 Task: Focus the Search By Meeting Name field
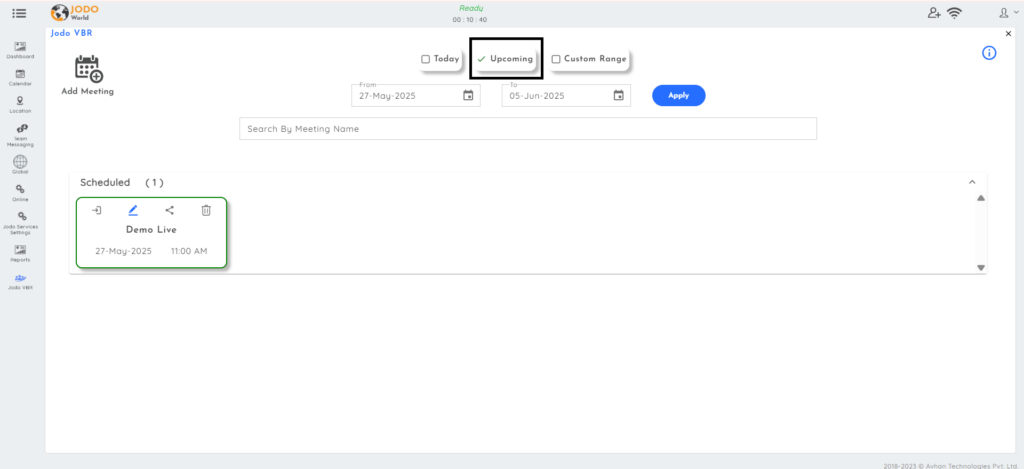pos(528,129)
